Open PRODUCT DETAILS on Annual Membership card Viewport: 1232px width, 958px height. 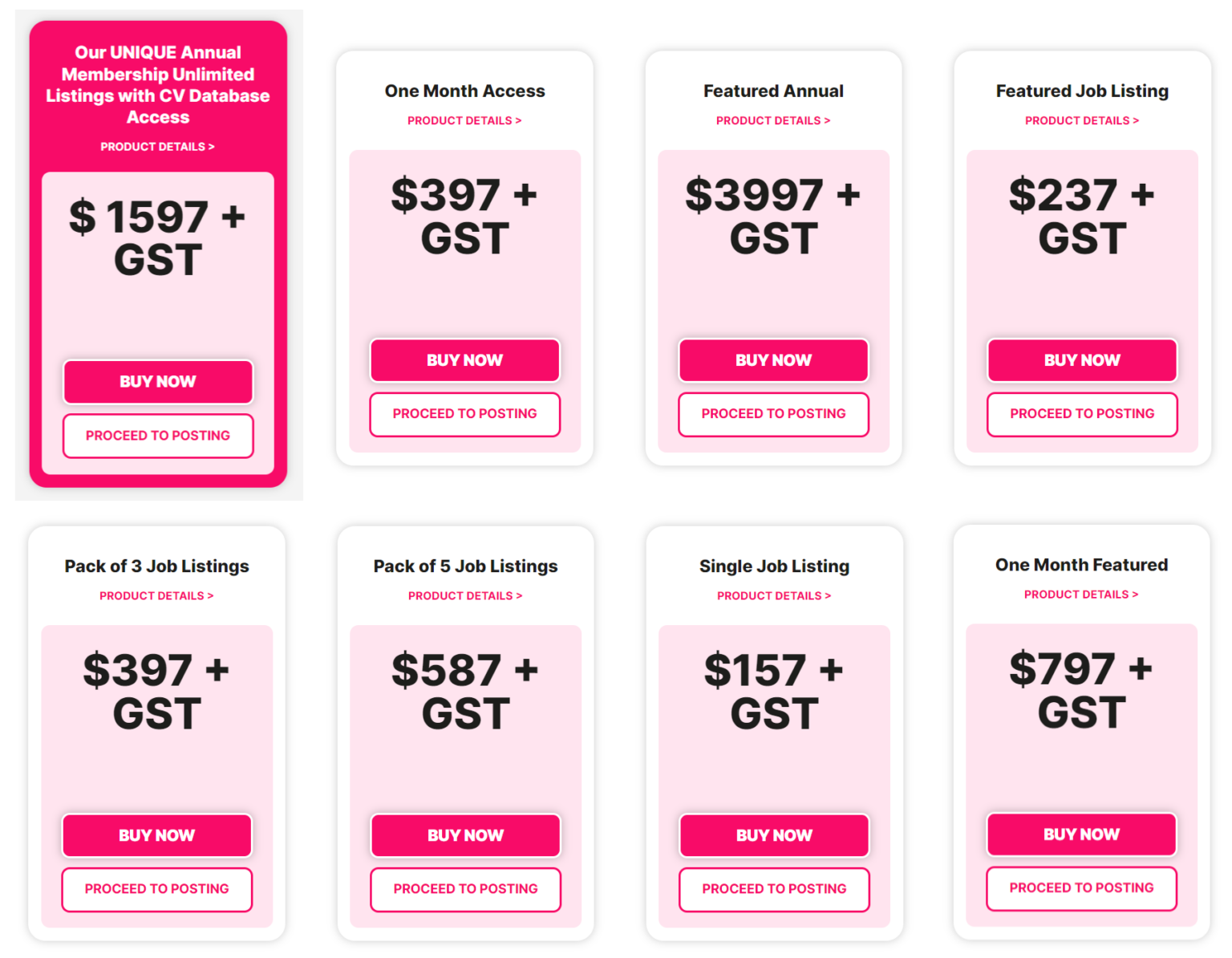pyautogui.click(x=157, y=146)
